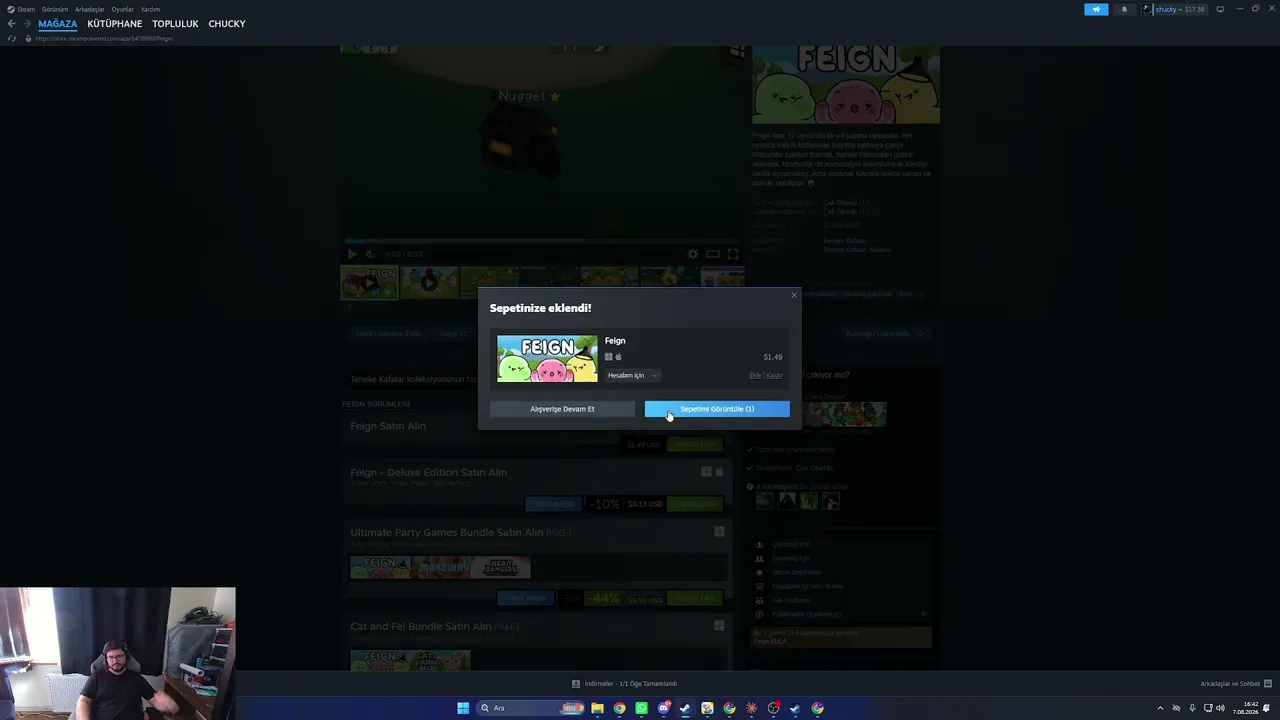Go back with the back arrow

[12, 24]
